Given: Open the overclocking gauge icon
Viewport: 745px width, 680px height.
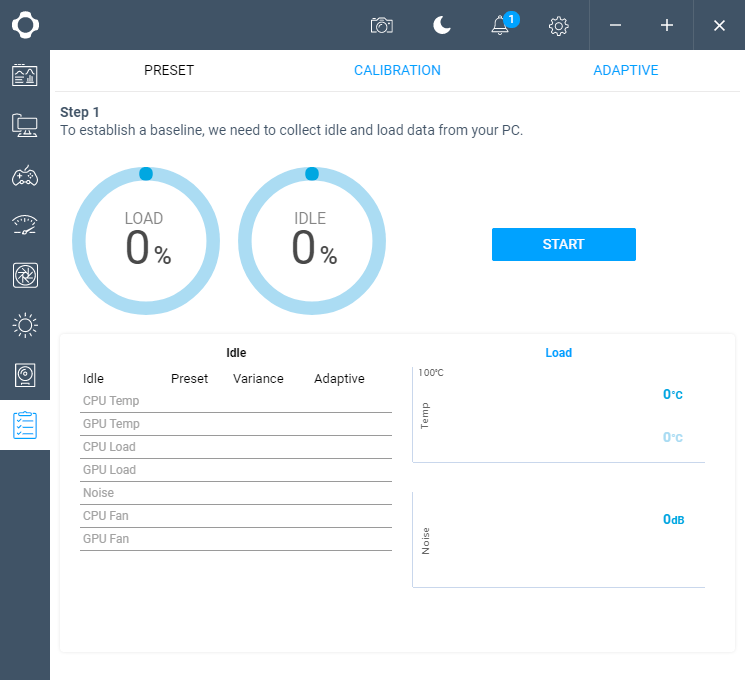Looking at the screenshot, I should coord(25,225).
